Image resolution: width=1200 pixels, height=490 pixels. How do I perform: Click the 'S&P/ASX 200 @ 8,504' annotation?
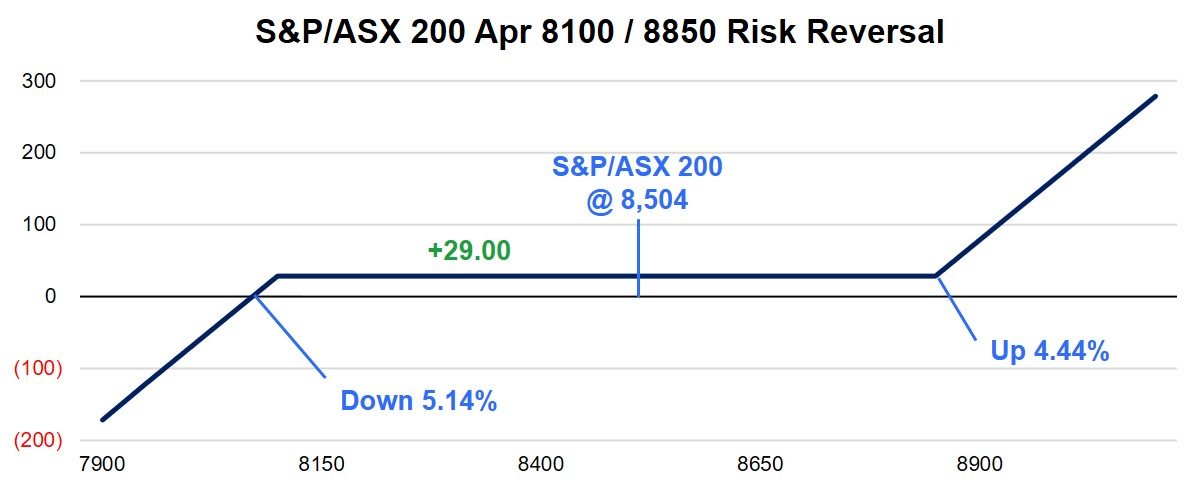click(x=637, y=183)
